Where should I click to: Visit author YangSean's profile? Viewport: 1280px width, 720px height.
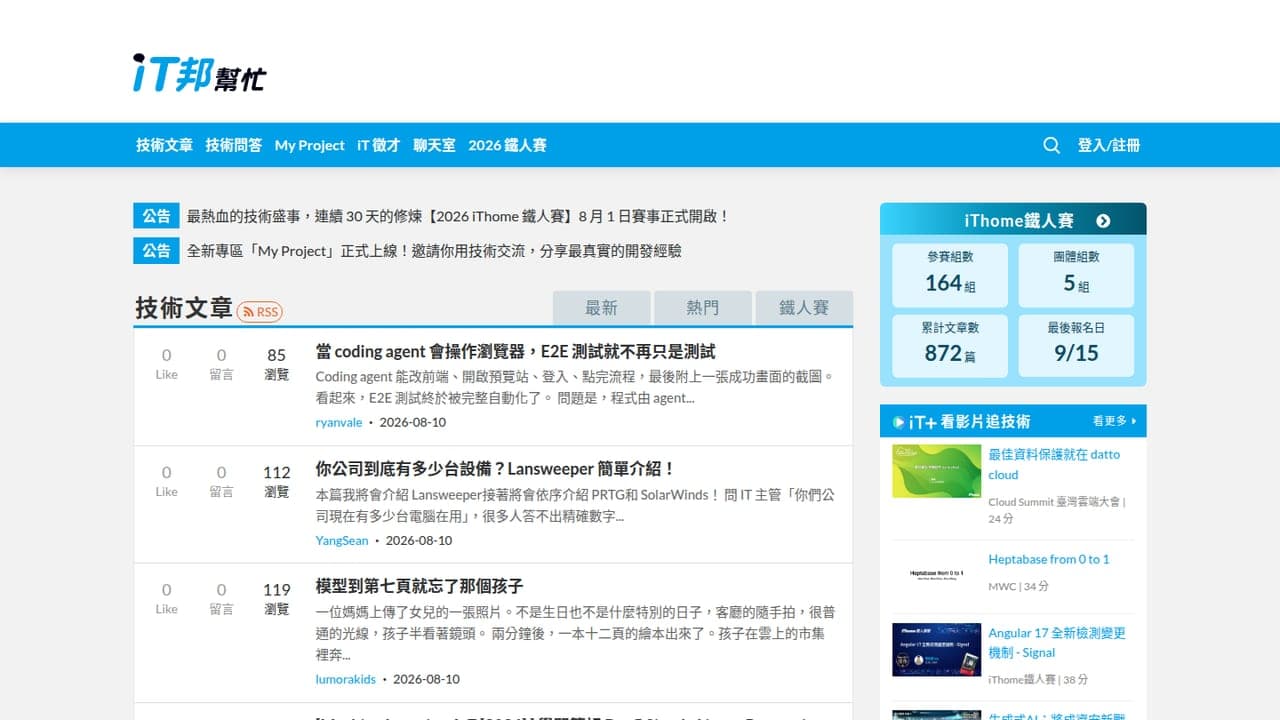[342, 540]
